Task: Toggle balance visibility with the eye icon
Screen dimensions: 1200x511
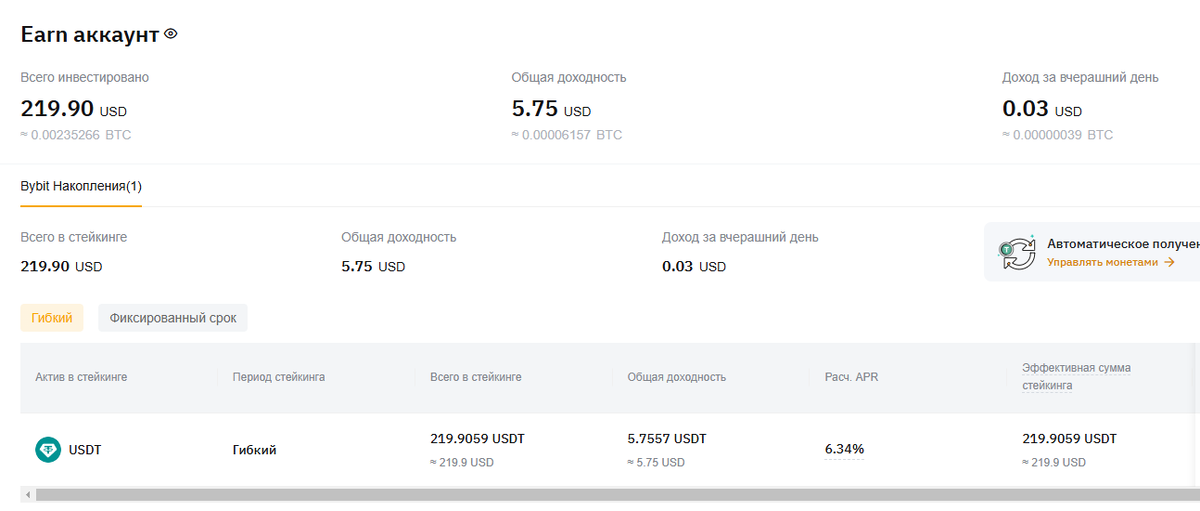Action: (x=171, y=33)
